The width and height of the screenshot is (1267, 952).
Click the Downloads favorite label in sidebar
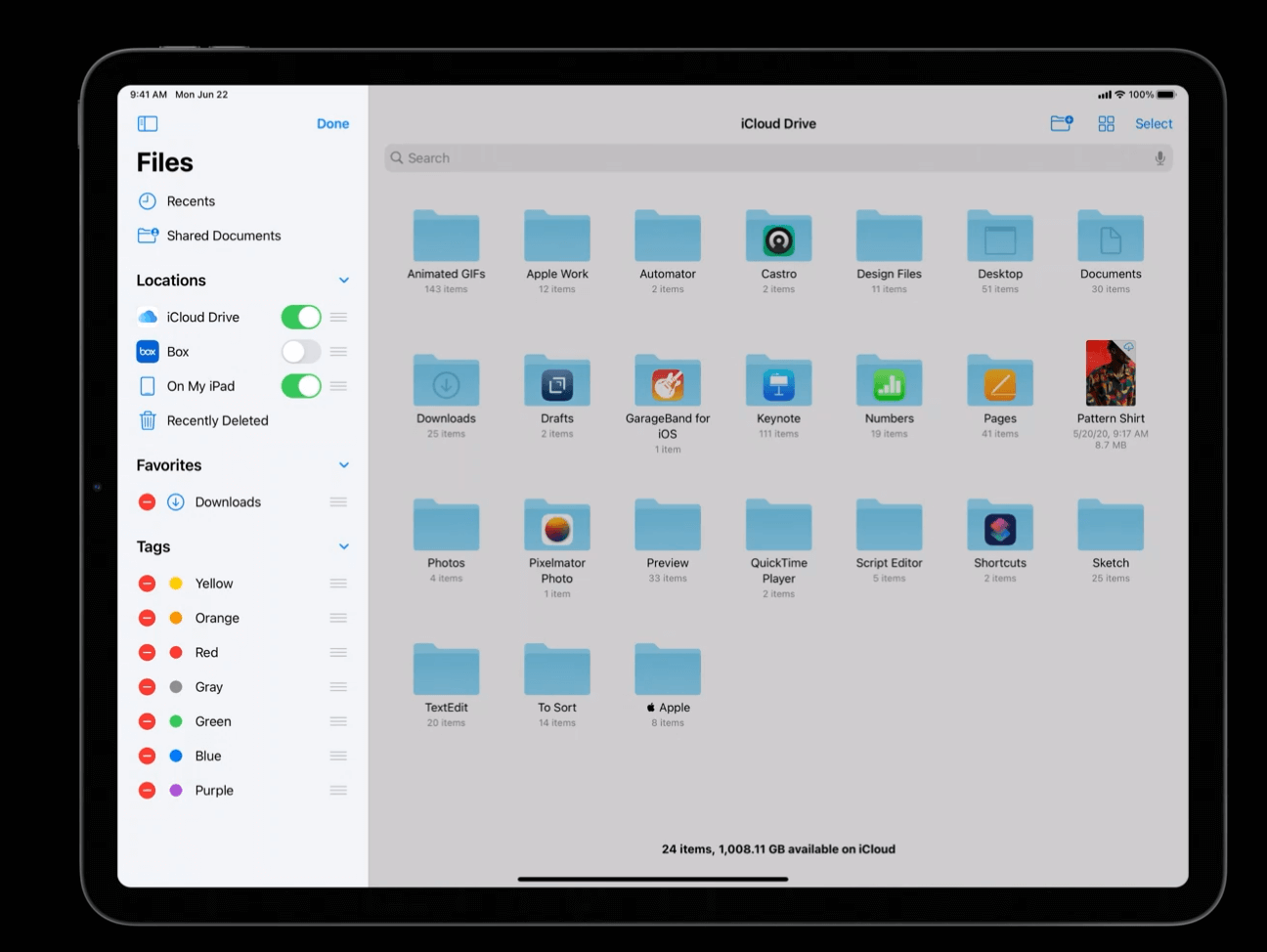(228, 502)
